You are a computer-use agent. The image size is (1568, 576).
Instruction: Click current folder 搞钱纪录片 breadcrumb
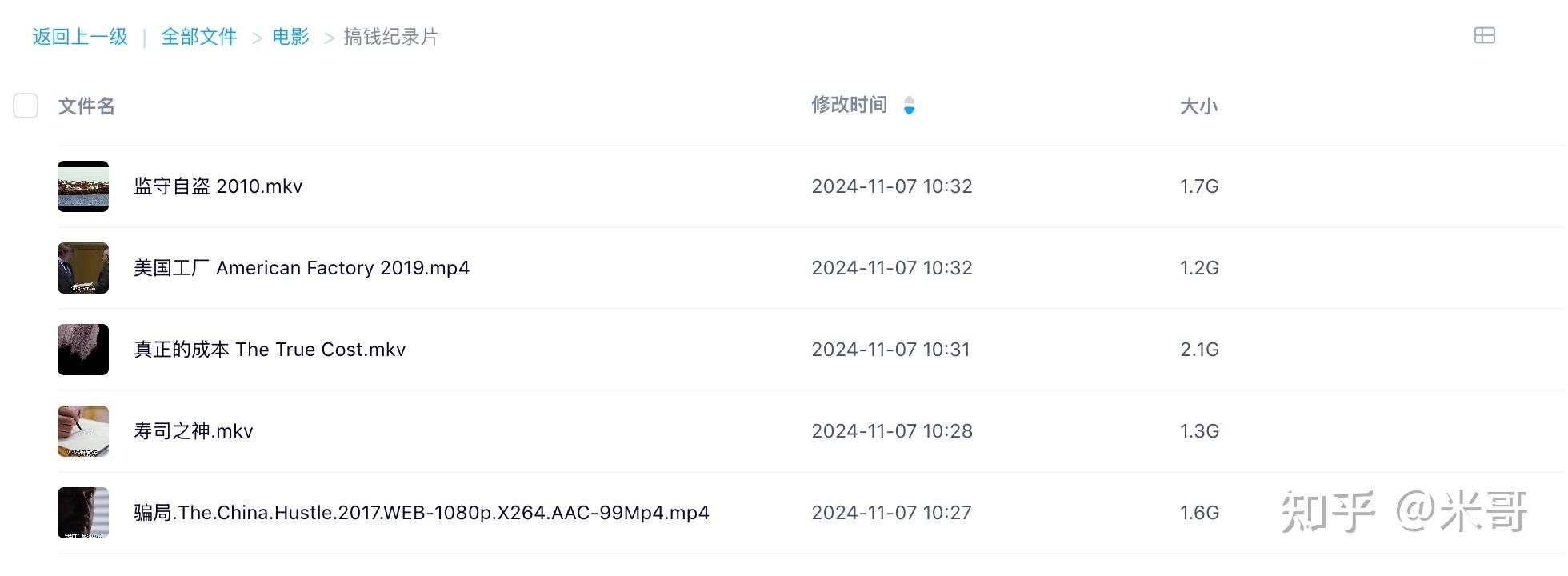(390, 37)
